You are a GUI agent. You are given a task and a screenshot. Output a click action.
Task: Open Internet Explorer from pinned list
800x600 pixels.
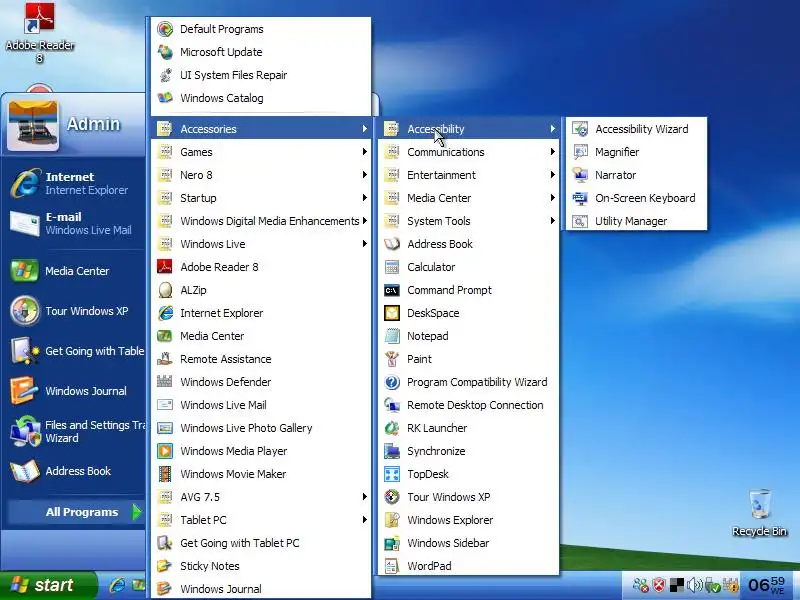76,183
